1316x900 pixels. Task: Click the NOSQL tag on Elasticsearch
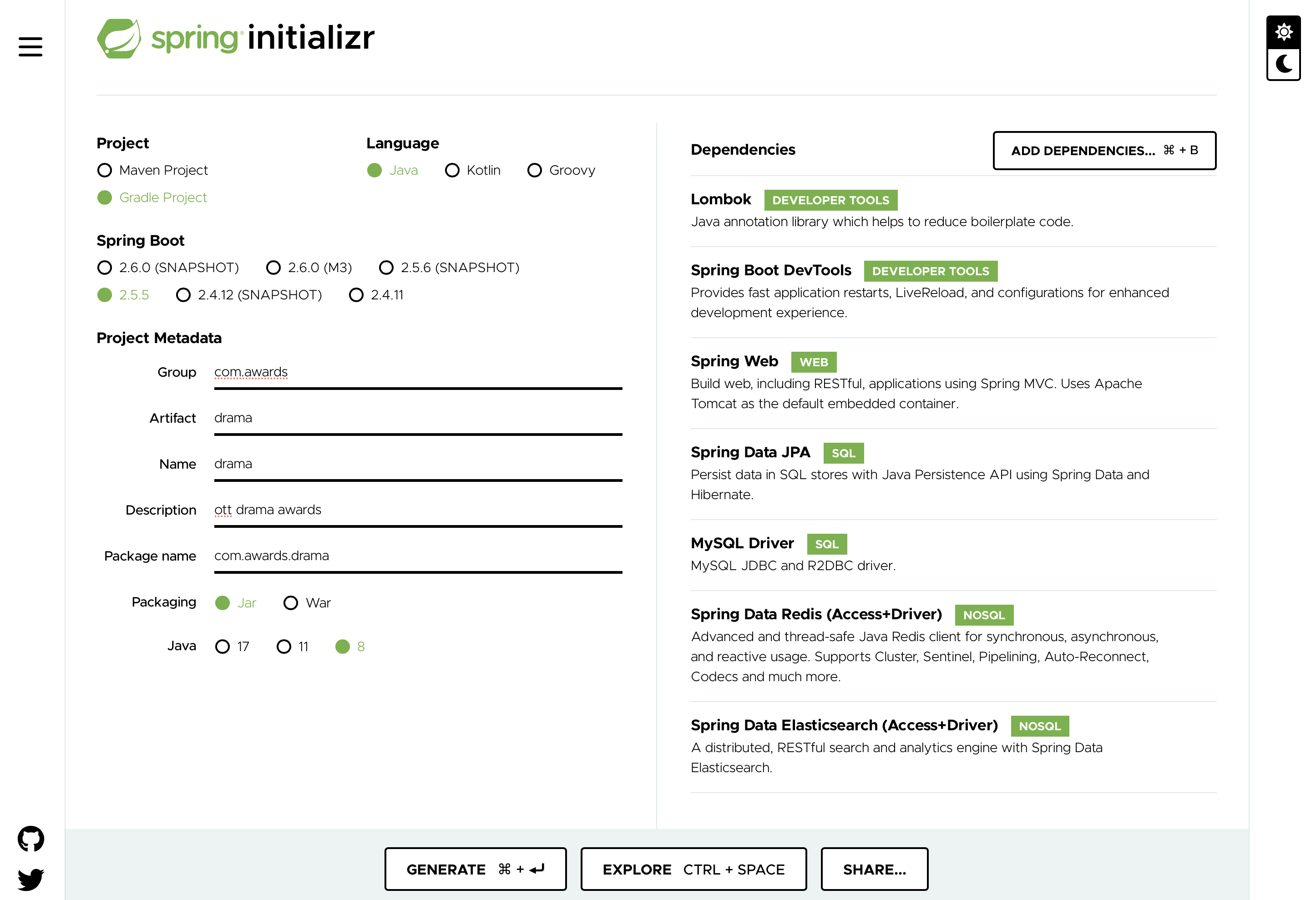click(x=1040, y=726)
